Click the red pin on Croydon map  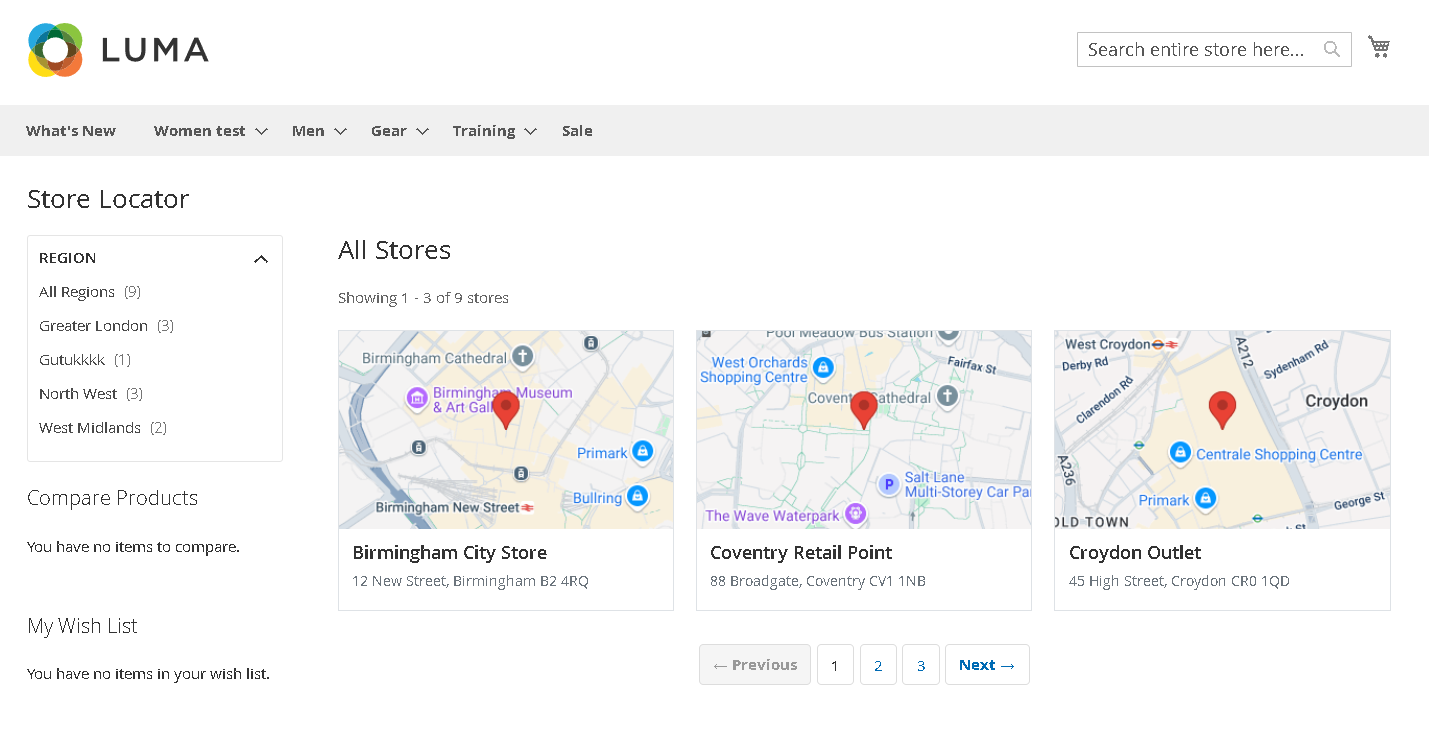coord(1222,409)
